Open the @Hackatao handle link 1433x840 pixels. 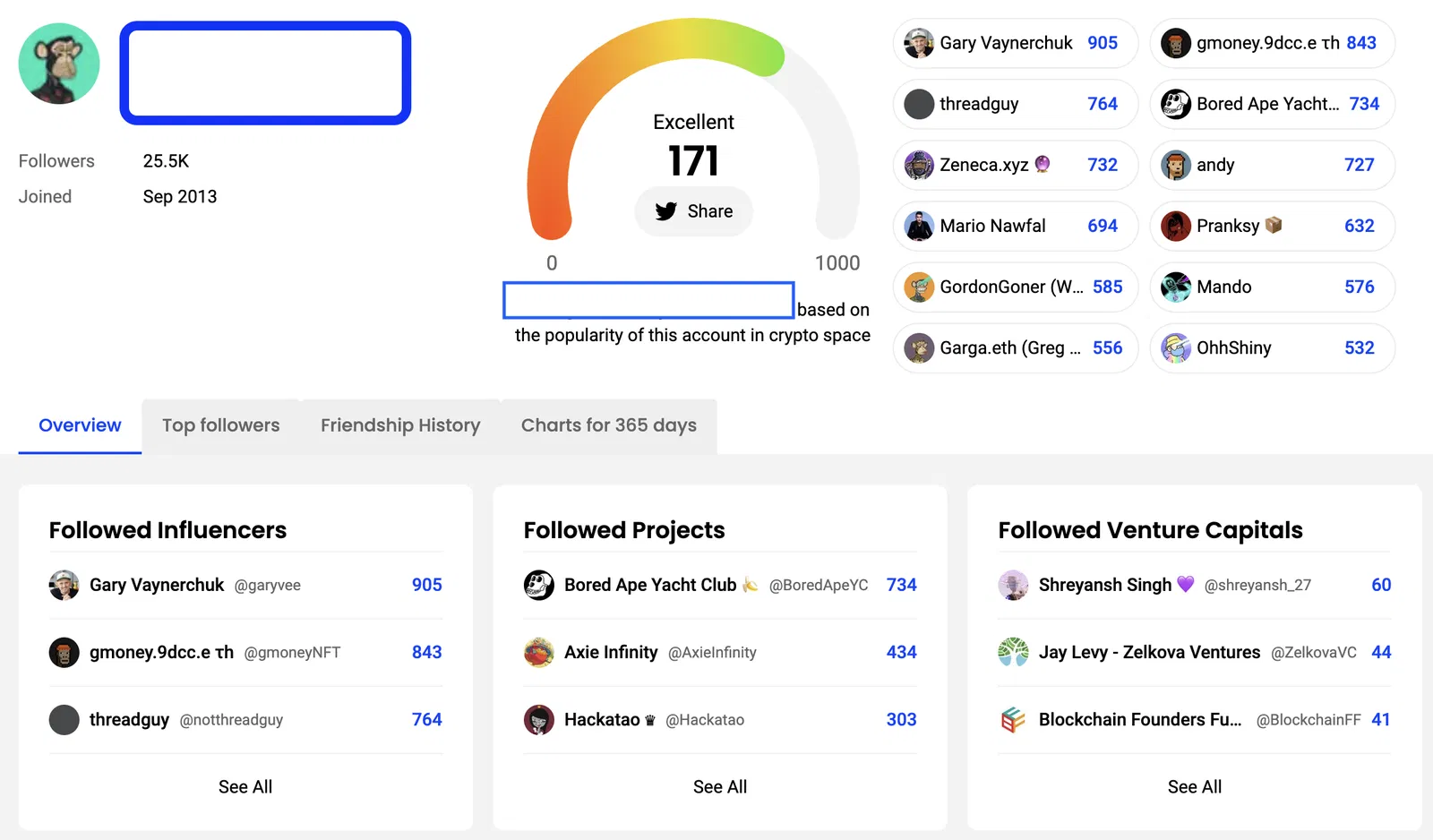705,720
